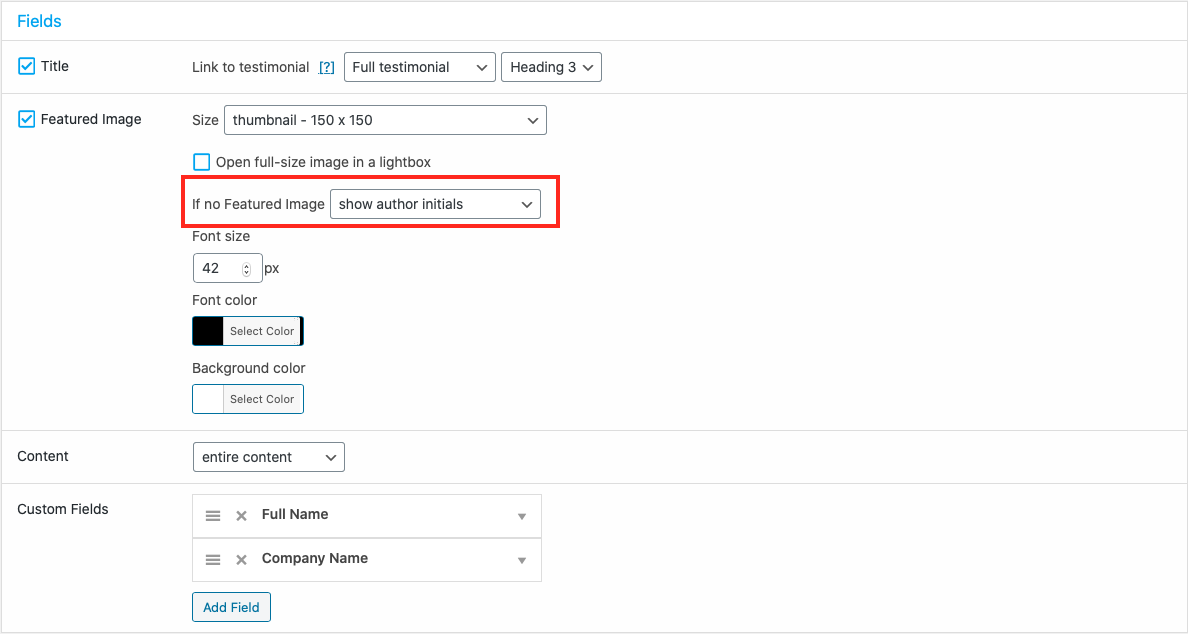
Task: Open the Full testimonial link dropdown
Action: point(419,67)
